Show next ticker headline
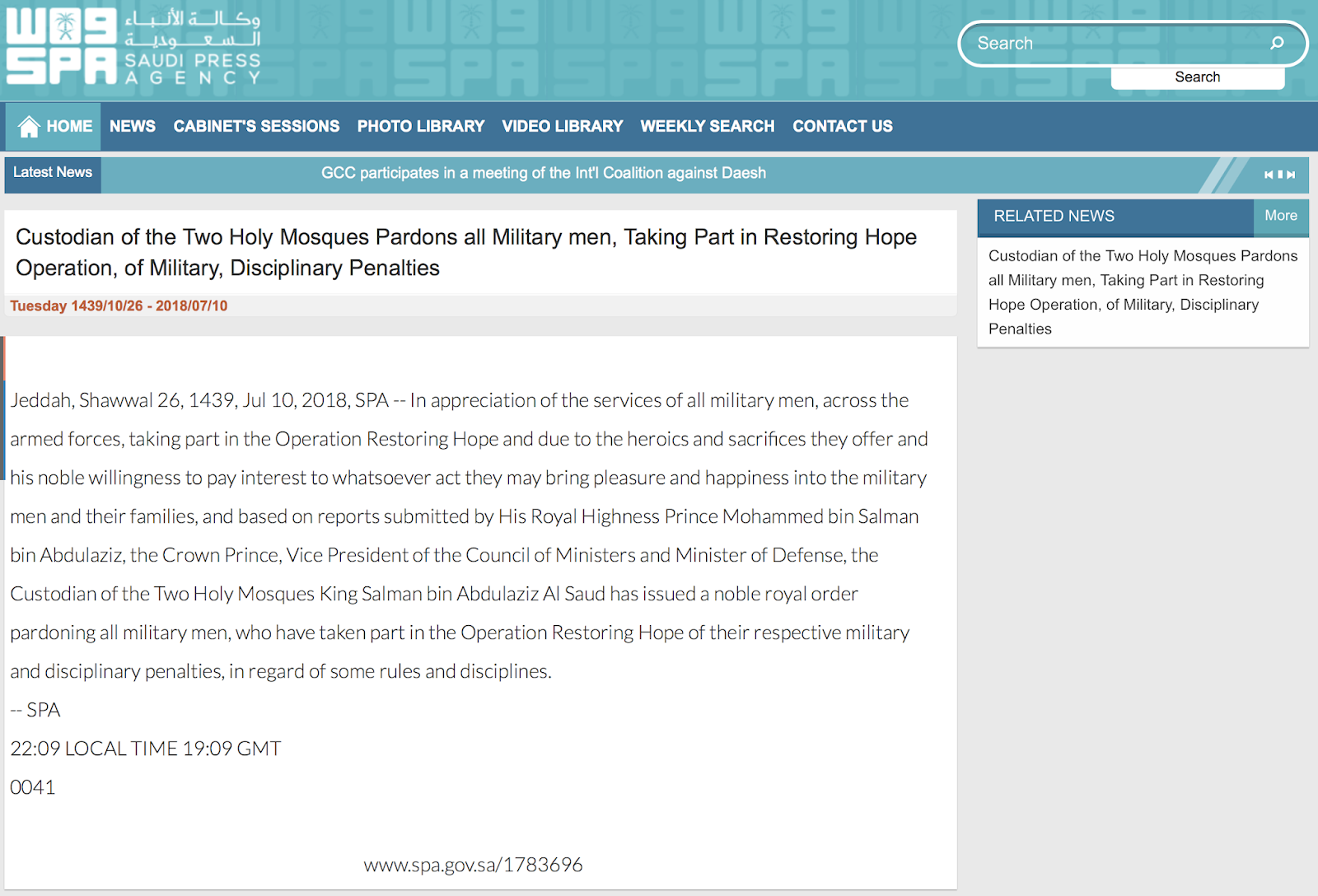 click(x=1291, y=175)
